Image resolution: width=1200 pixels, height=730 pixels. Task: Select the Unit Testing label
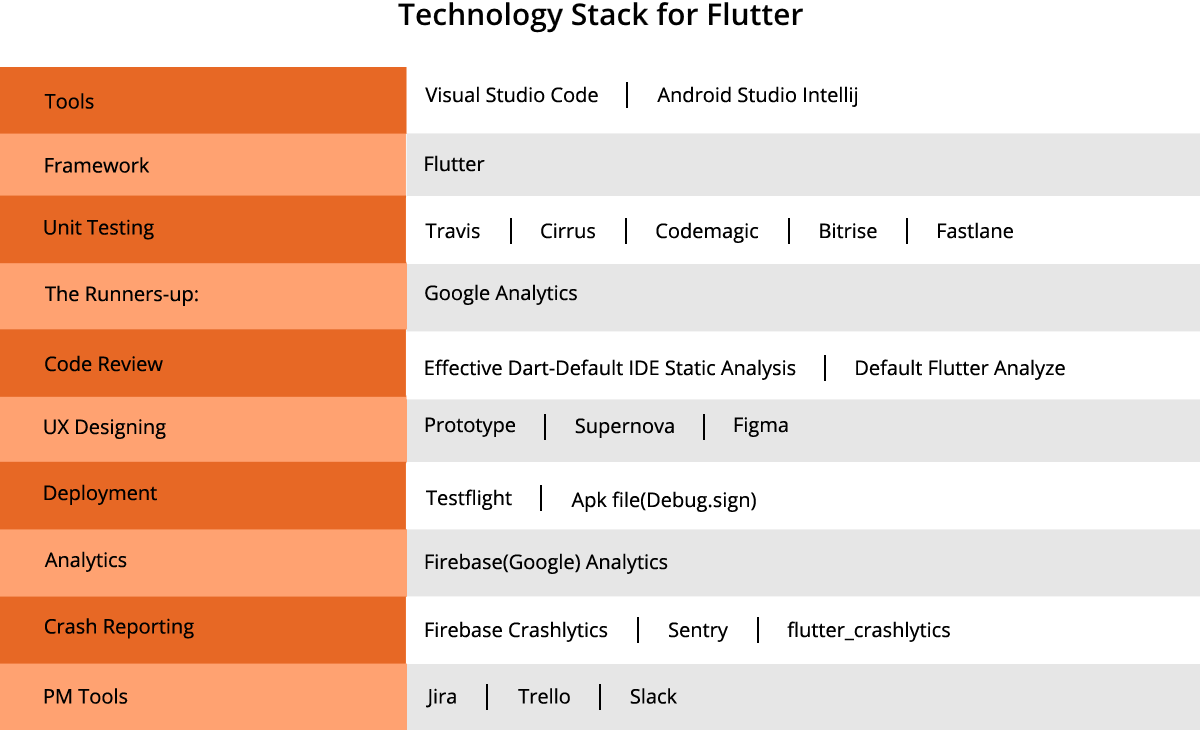[x=98, y=228]
